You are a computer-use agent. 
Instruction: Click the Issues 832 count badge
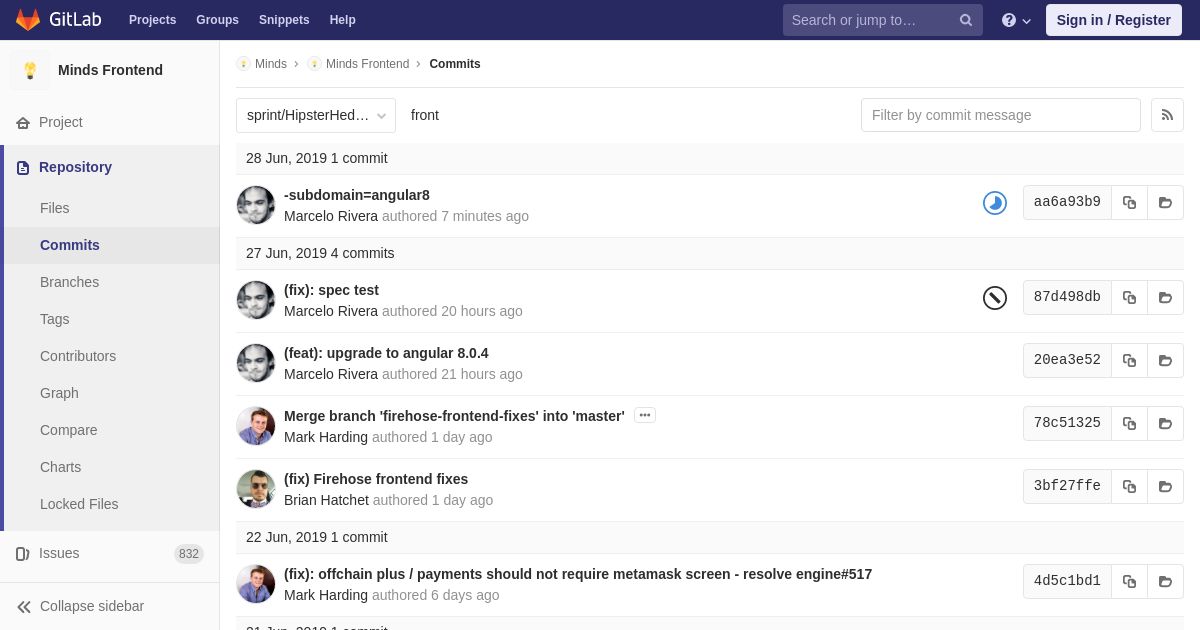[x=189, y=554]
